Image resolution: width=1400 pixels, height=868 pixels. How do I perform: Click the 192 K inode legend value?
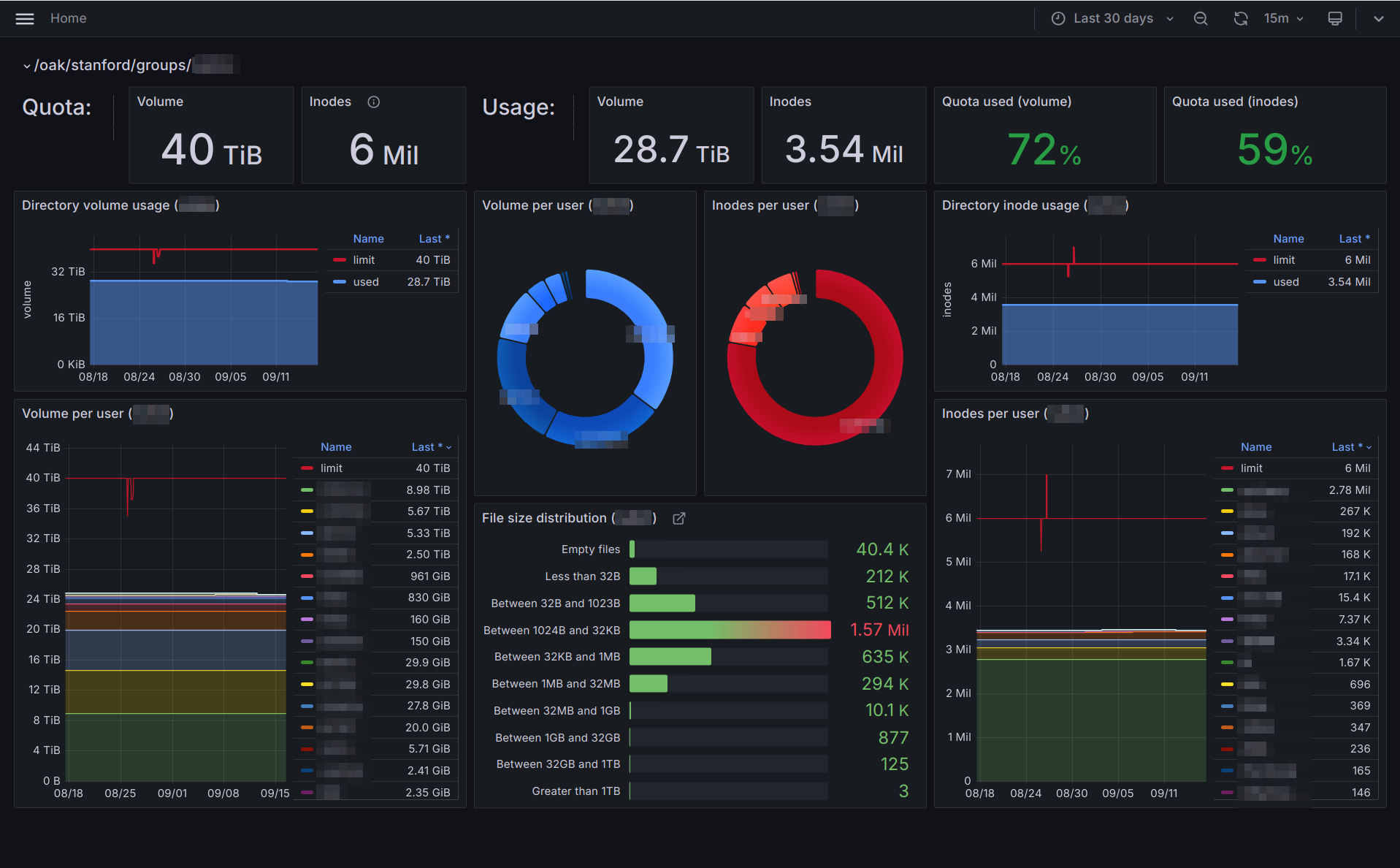click(1355, 533)
